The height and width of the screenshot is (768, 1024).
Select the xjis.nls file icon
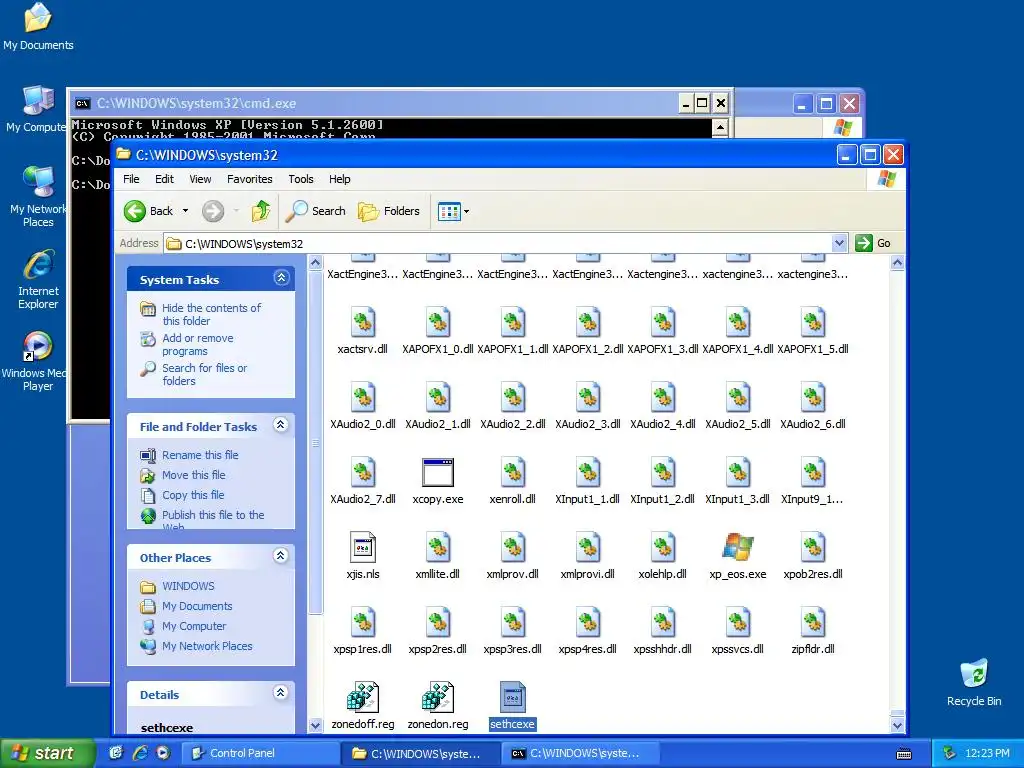[x=362, y=547]
